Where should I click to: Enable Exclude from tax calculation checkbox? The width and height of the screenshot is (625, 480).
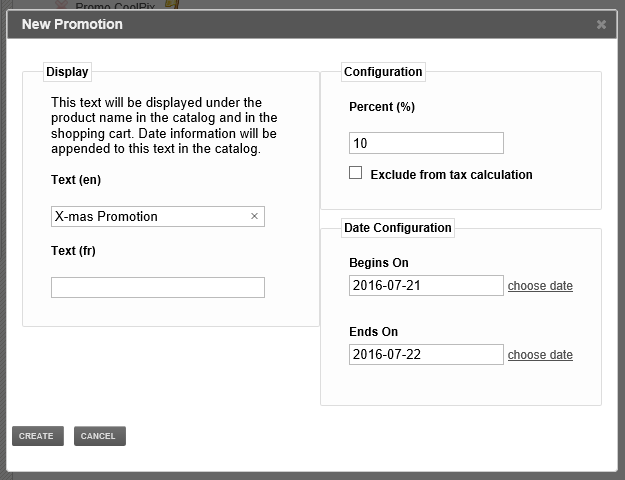356,173
